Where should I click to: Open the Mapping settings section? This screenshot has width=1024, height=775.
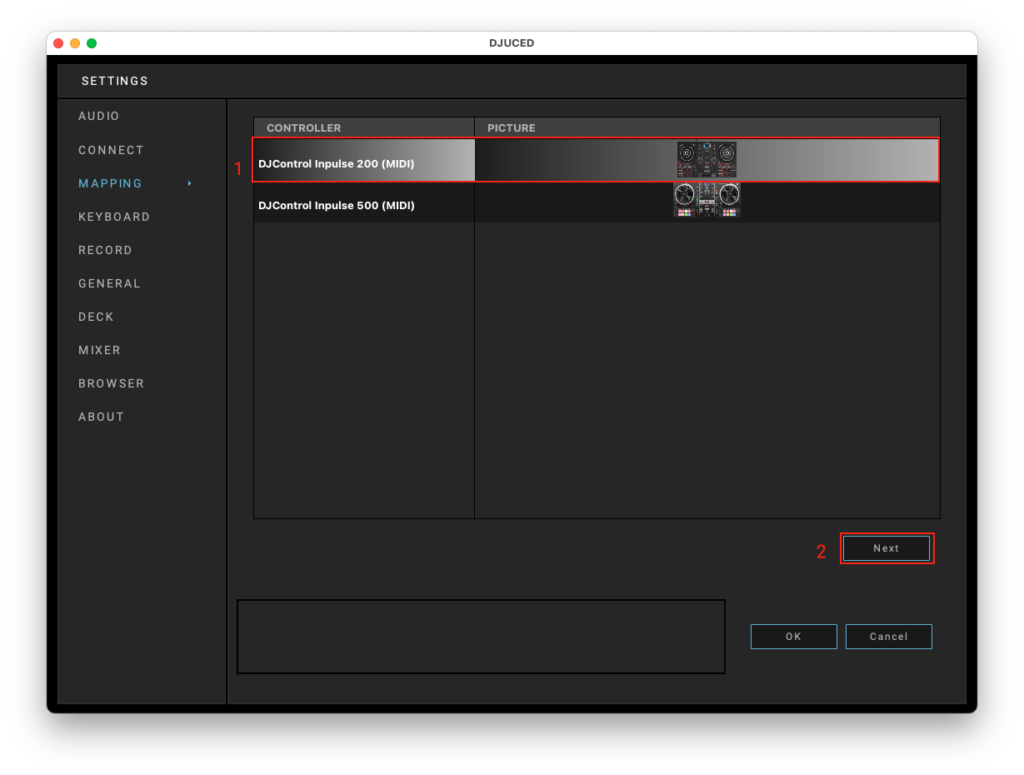[110, 183]
